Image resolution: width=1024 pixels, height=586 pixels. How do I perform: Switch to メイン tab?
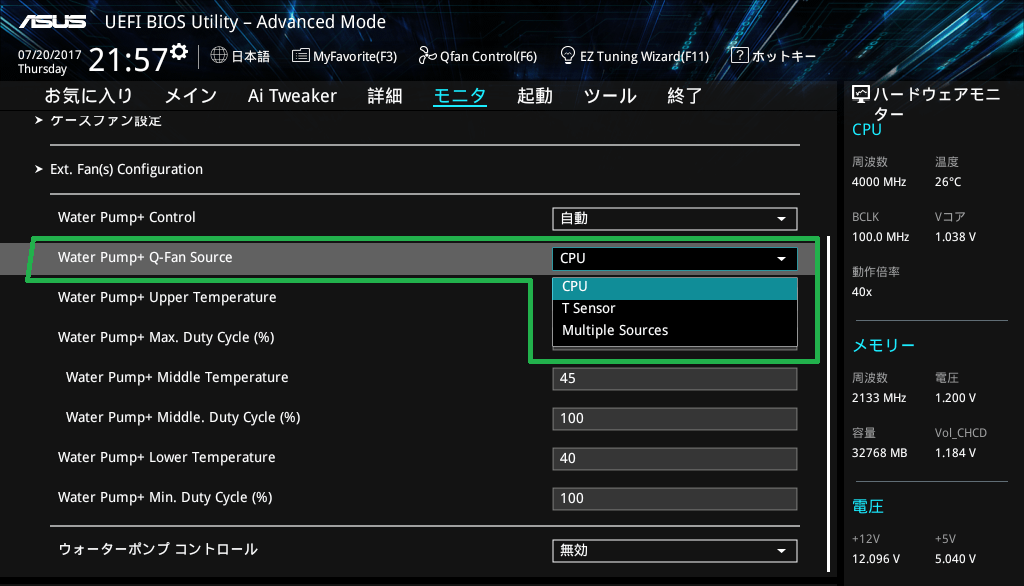pos(191,96)
